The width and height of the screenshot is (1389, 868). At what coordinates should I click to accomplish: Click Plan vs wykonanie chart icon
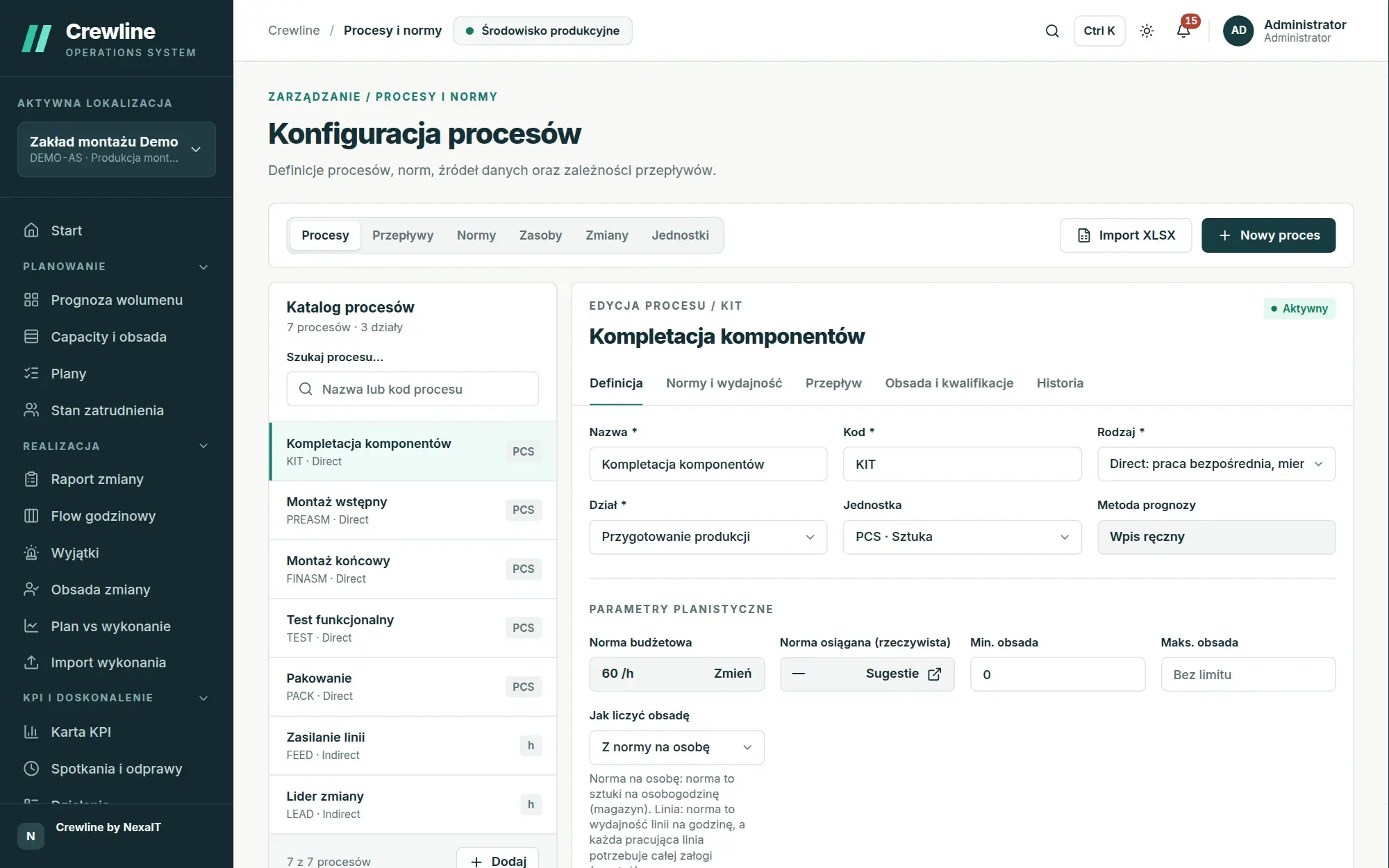[x=31, y=626]
